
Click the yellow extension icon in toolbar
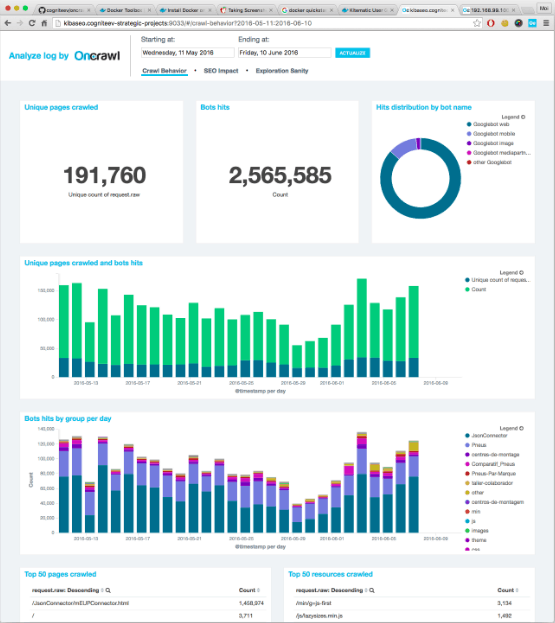coord(505,23)
